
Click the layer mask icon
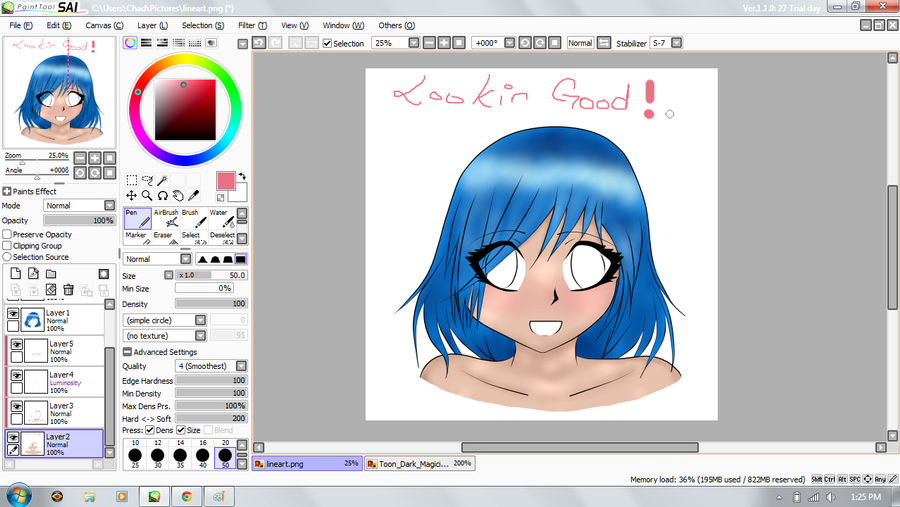[103, 274]
